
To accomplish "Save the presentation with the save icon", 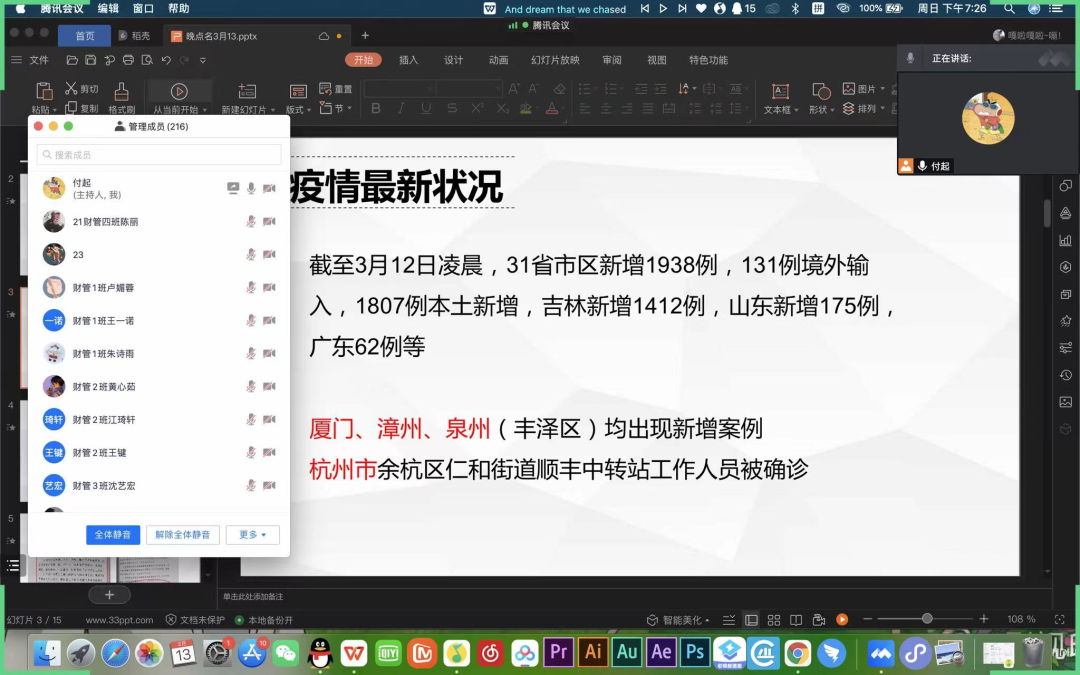I will 90,60.
